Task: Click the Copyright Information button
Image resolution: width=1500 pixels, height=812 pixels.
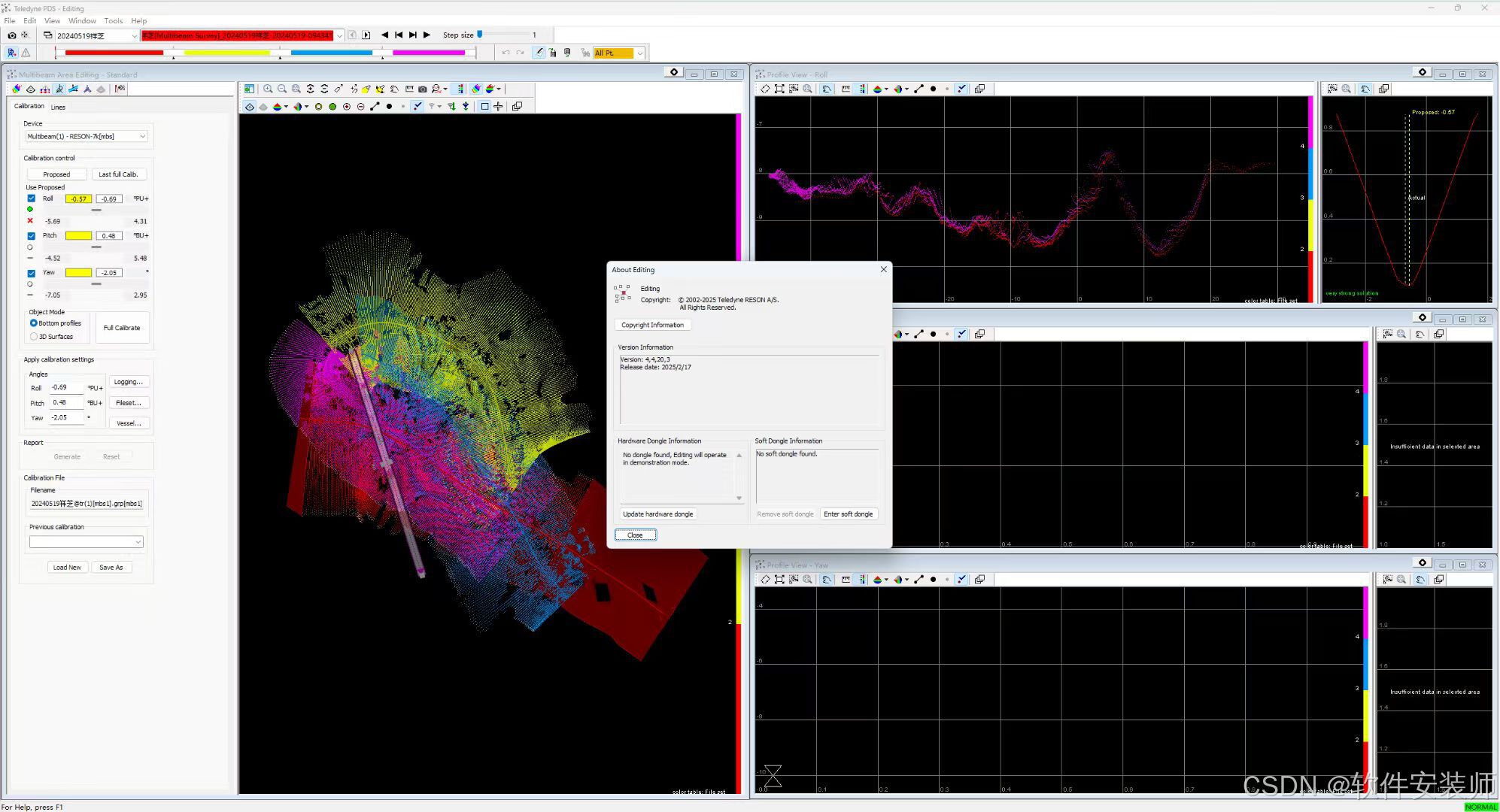Action: pos(652,325)
